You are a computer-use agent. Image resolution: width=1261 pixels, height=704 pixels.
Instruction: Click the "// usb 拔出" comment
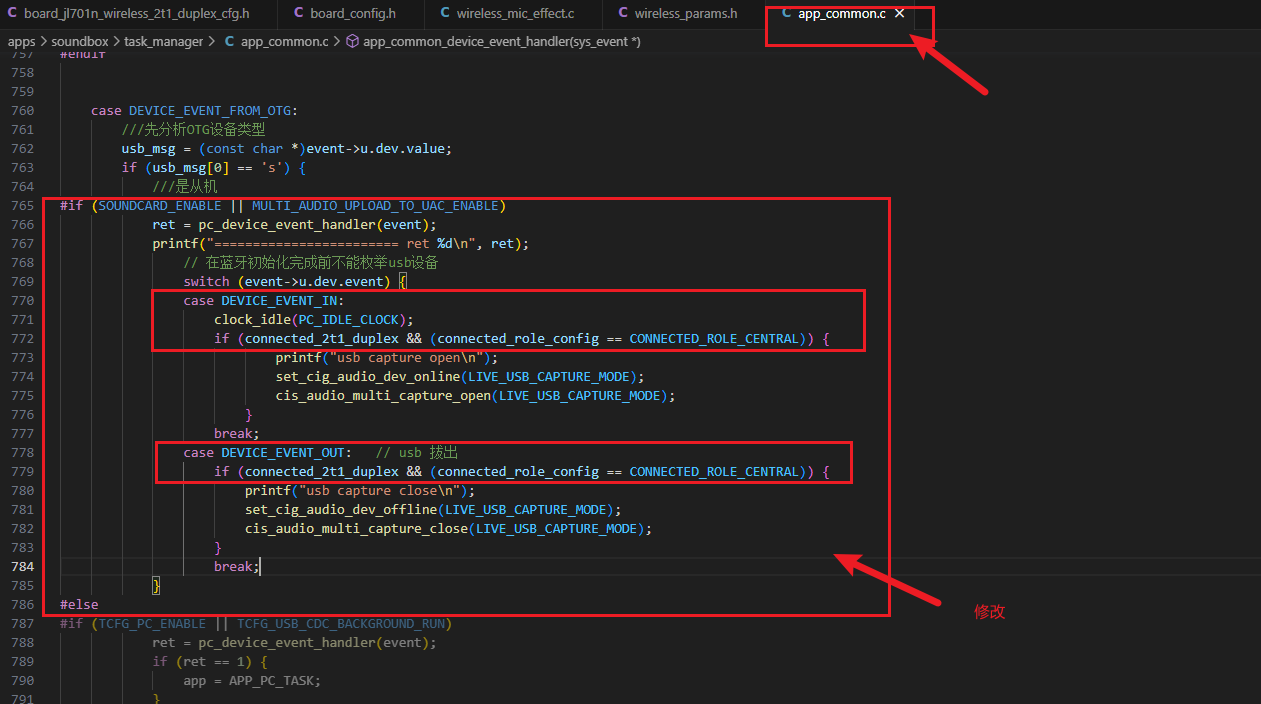coord(417,453)
